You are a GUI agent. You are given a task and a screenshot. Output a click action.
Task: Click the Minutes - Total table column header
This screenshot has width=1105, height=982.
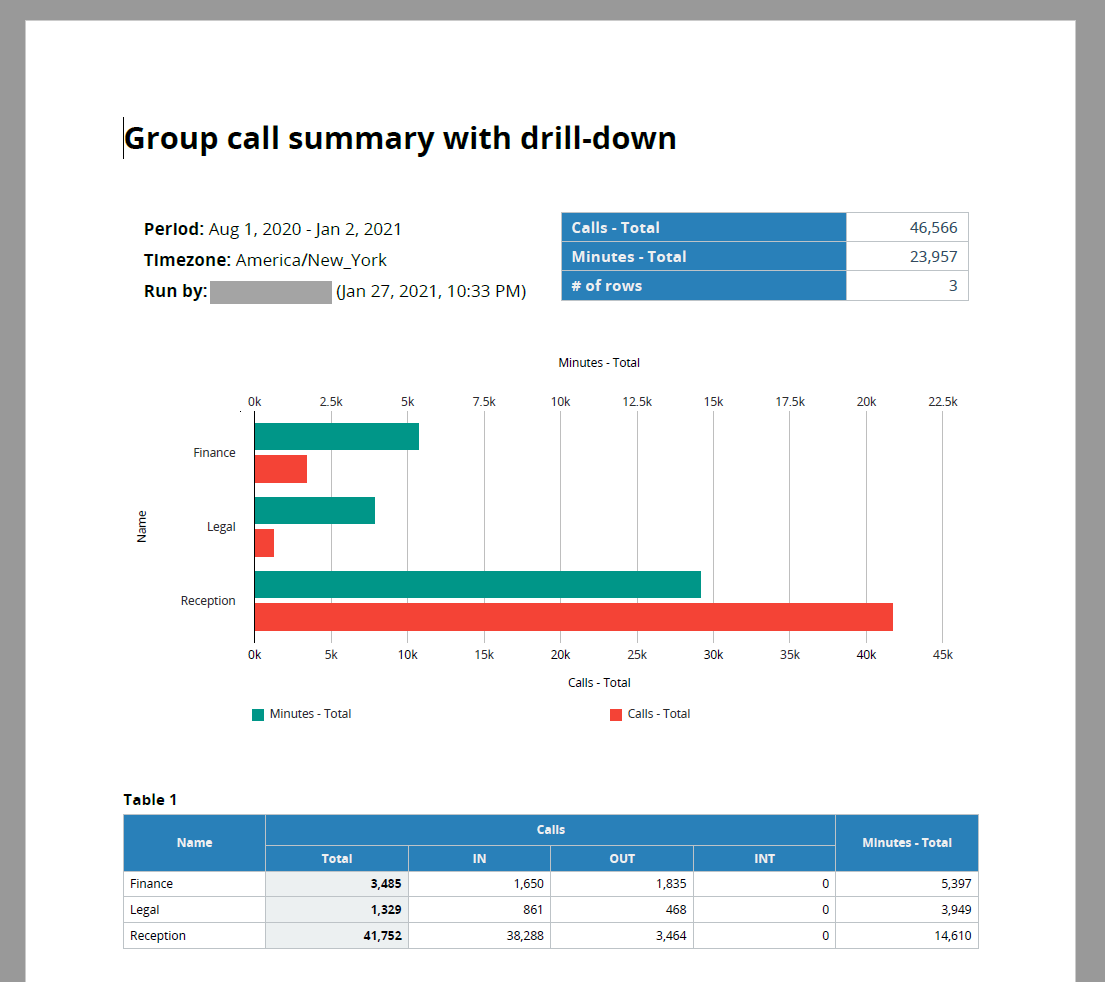907,842
